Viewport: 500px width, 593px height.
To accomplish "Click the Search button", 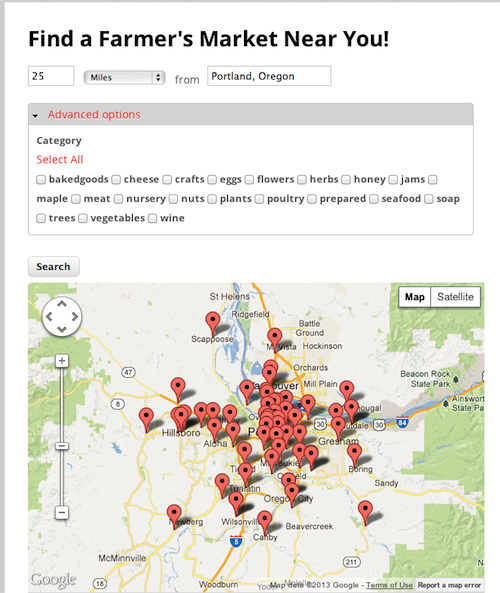I will tap(53, 267).
